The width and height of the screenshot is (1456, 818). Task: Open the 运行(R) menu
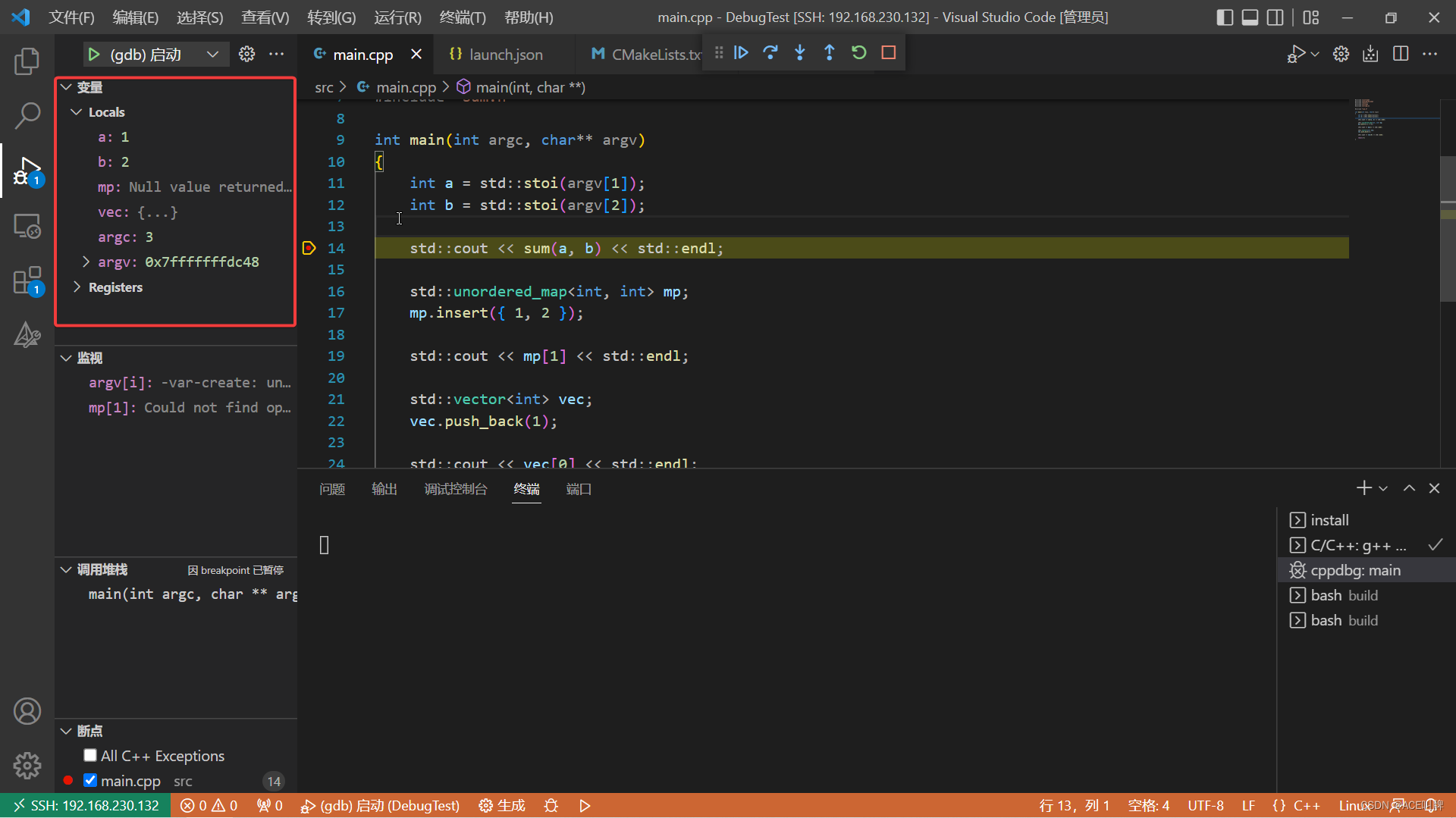[x=397, y=17]
